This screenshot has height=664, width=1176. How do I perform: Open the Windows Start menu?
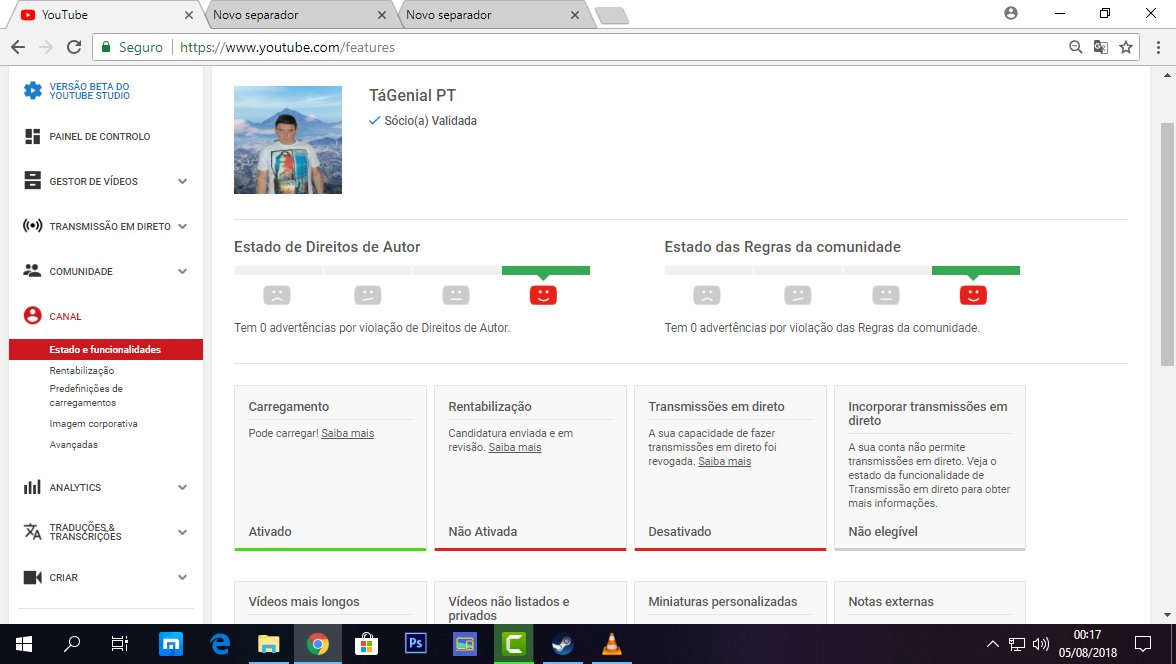point(23,644)
